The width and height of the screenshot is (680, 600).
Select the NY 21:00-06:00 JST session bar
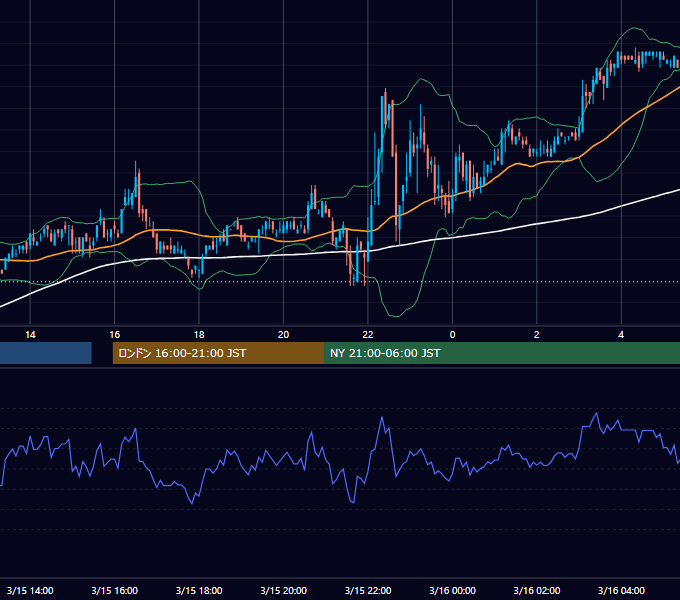tap(502, 353)
